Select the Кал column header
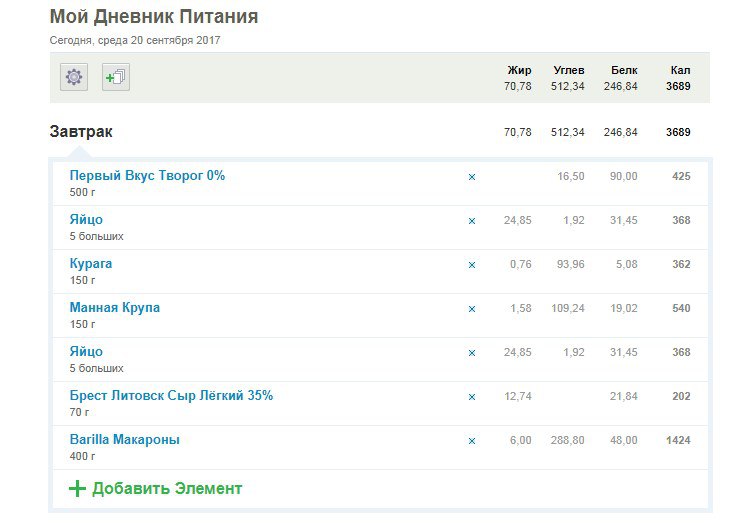The height and width of the screenshot is (523, 732). (x=680, y=70)
